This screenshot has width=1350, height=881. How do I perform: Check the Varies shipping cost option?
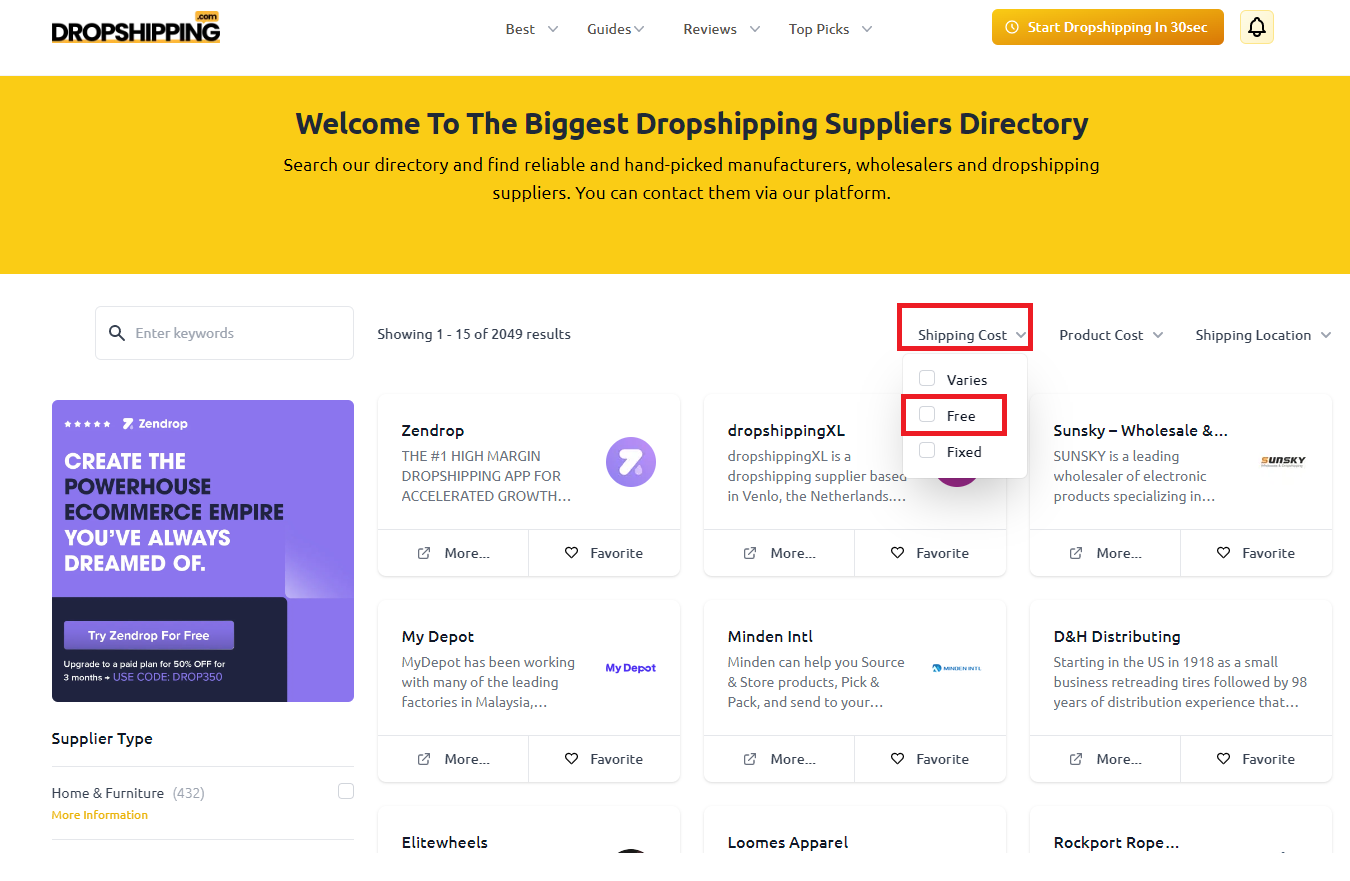point(927,378)
